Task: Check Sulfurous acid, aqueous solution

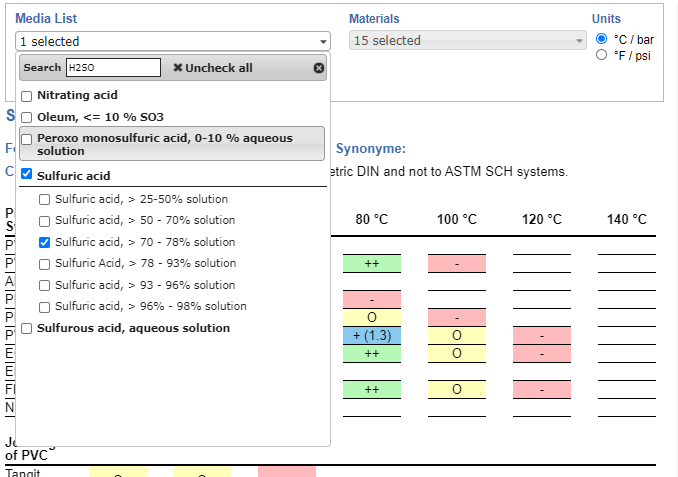Action: point(27,328)
